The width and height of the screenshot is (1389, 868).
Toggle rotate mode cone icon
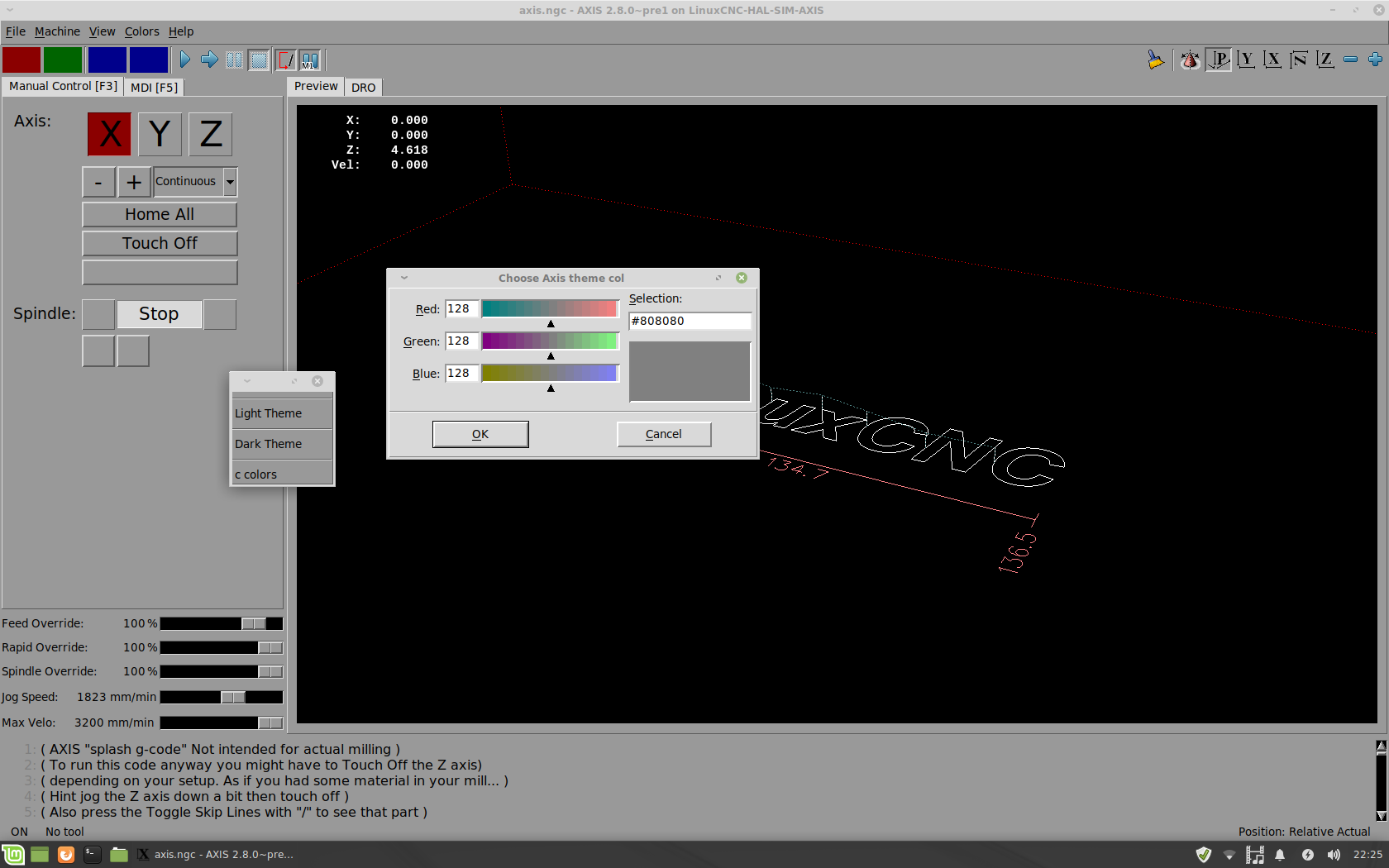tap(1190, 60)
